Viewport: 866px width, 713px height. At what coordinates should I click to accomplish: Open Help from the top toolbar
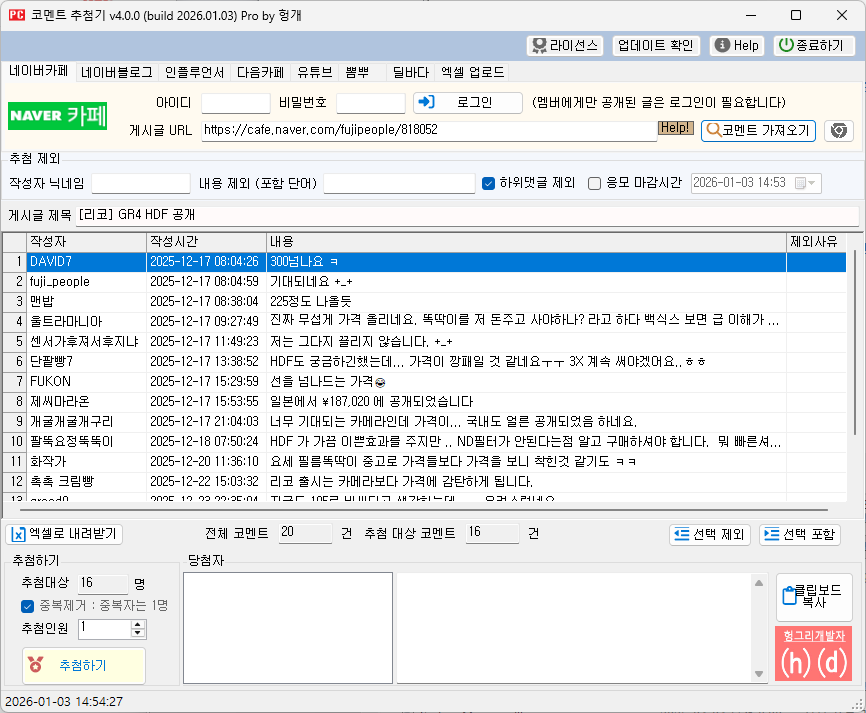737,45
